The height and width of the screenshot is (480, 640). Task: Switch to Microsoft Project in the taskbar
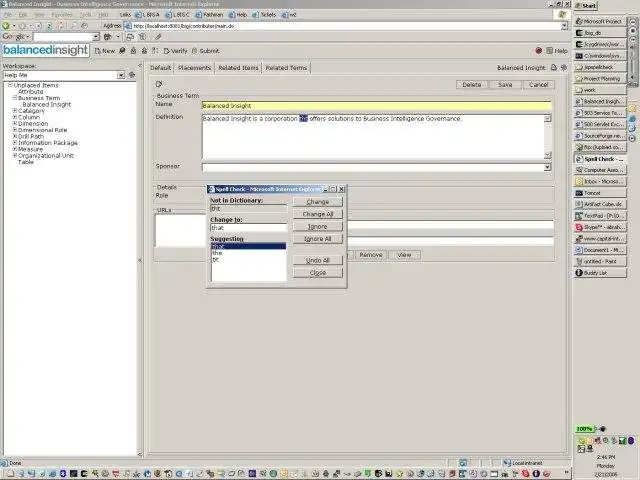pyautogui.click(x=600, y=21)
